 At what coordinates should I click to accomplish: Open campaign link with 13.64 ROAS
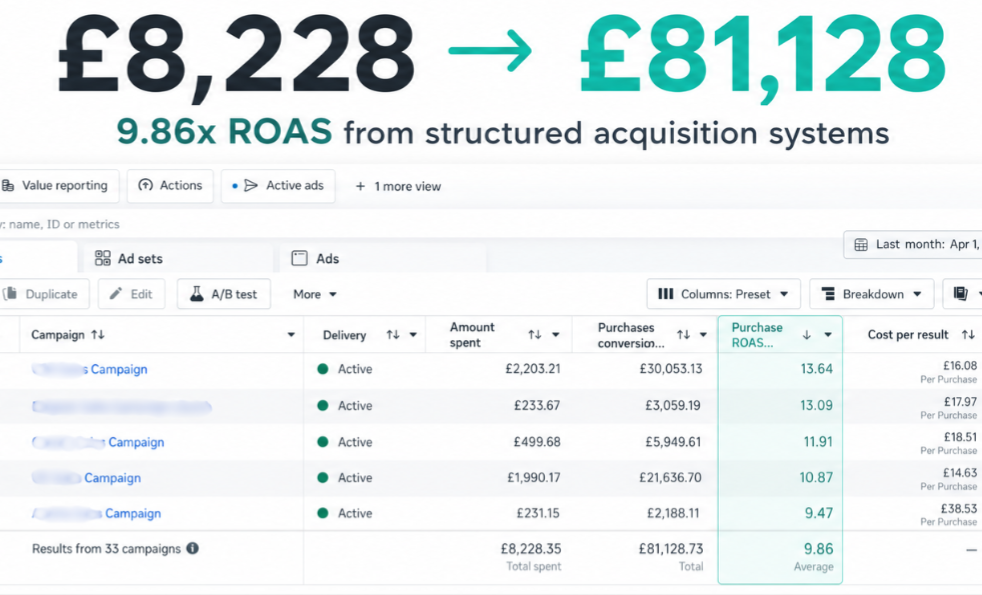click(90, 370)
